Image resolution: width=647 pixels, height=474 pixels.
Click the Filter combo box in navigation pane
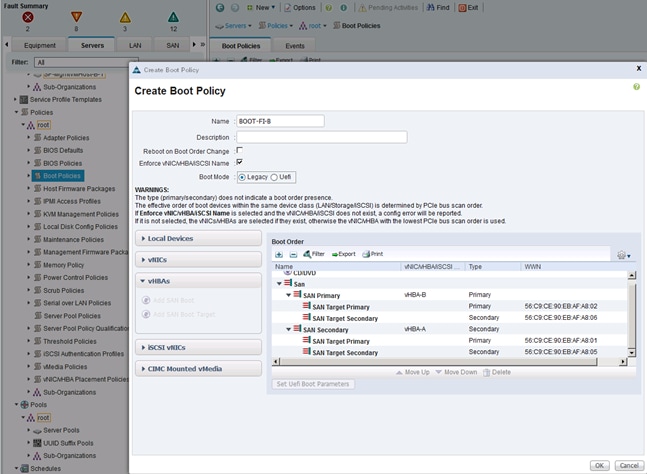[x=86, y=62]
